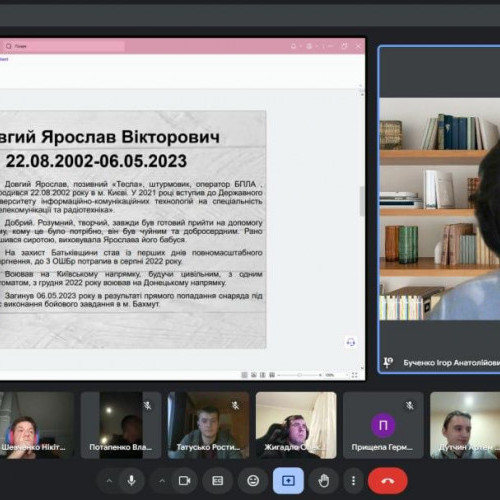Open more options three-dot menu
This screenshot has height=500, width=500.
(x=353, y=481)
